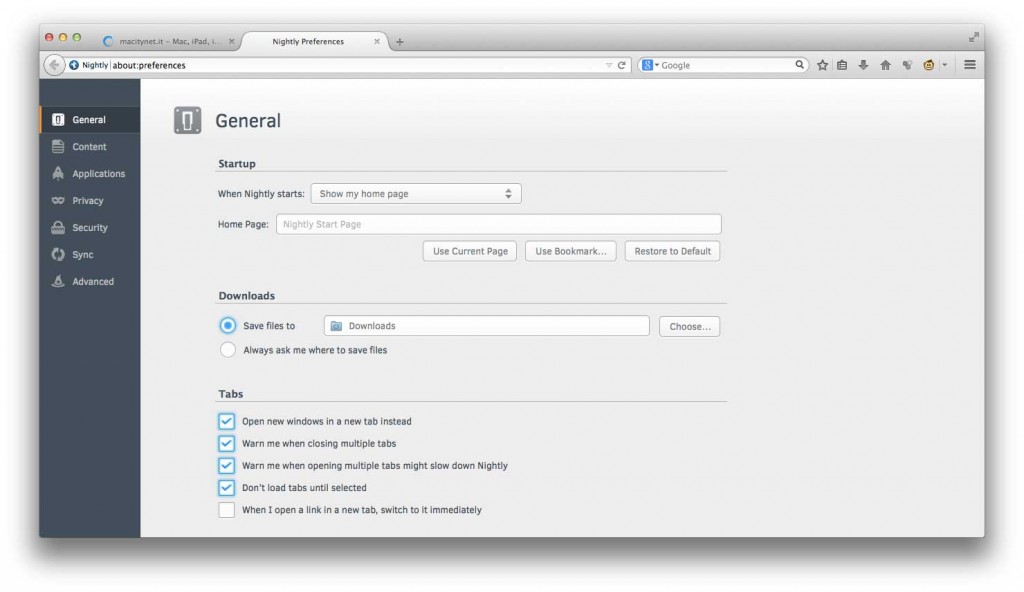Image resolution: width=1024 pixels, height=592 pixels.
Task: Open General in the sidebar
Action: [89, 120]
